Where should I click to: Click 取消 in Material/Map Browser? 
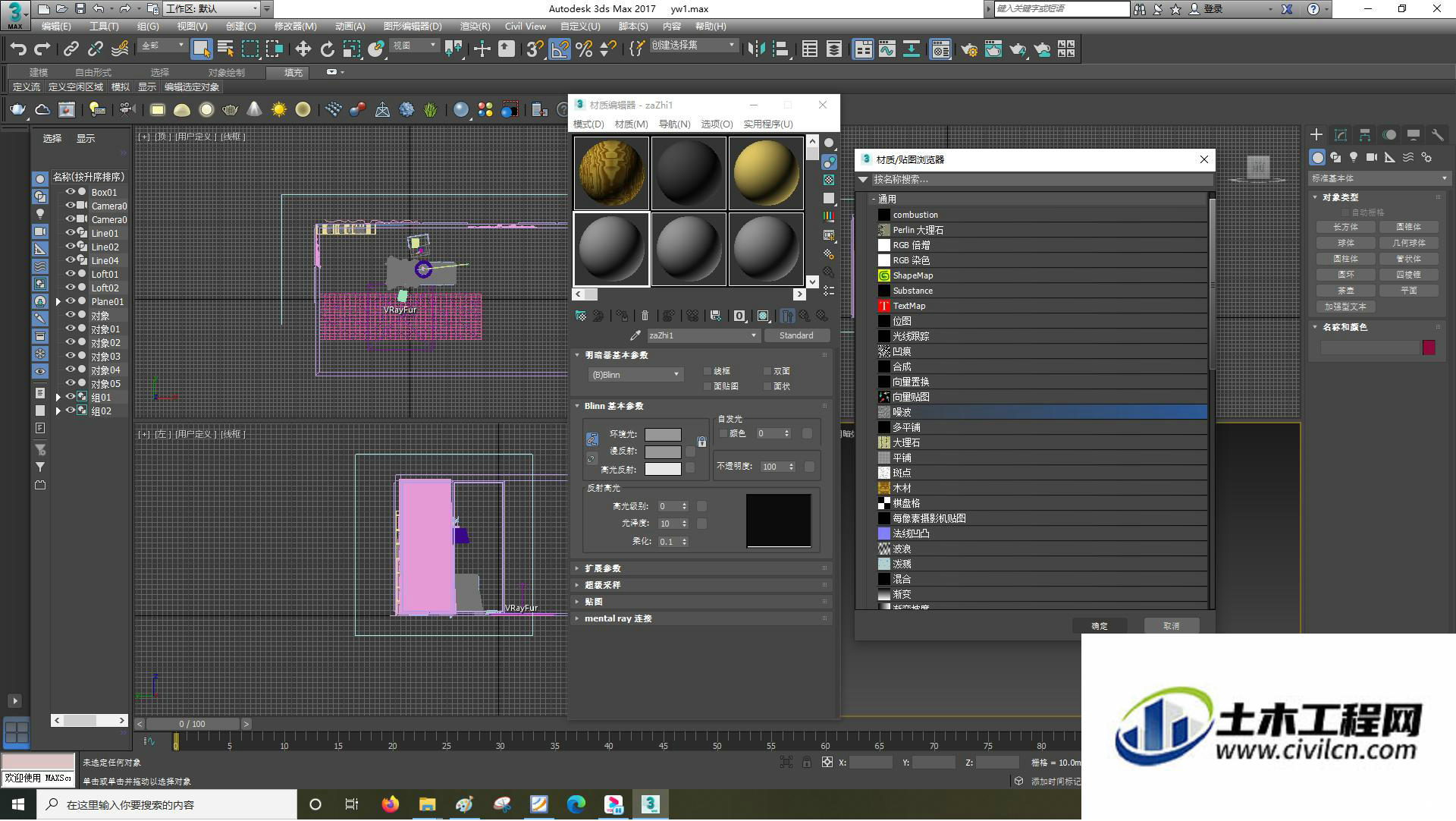point(1172,626)
